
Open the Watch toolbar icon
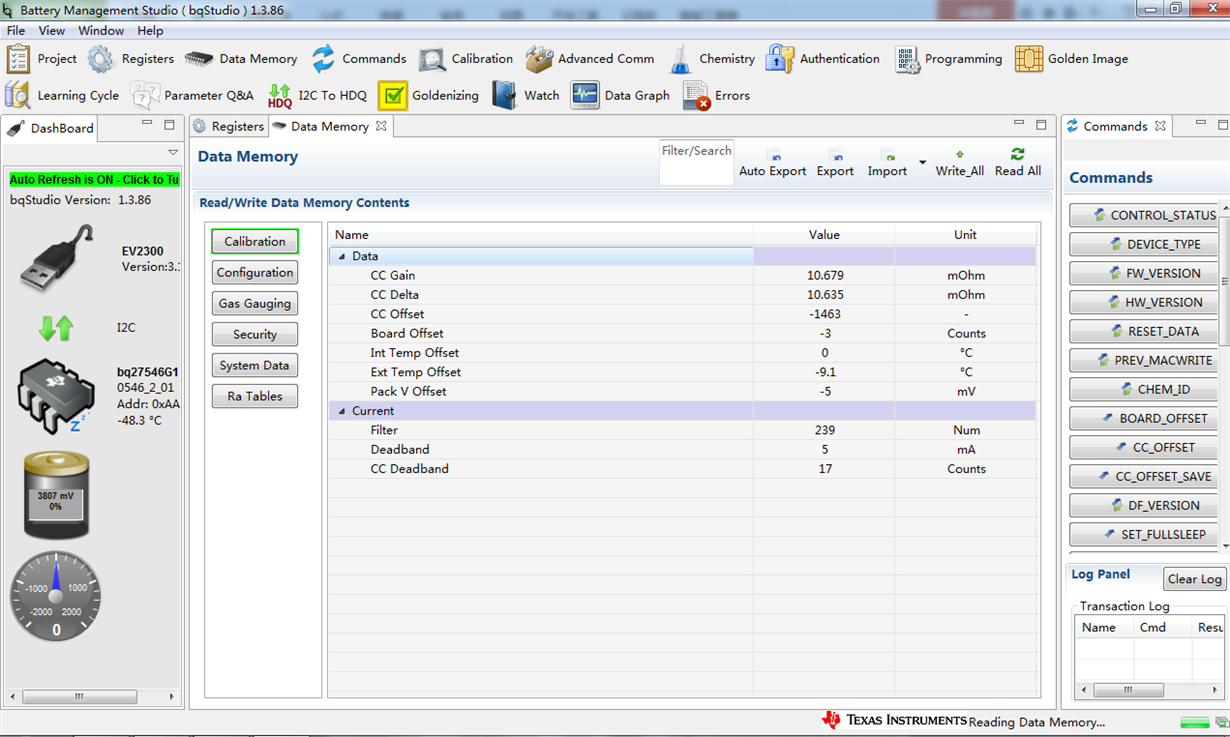point(504,96)
